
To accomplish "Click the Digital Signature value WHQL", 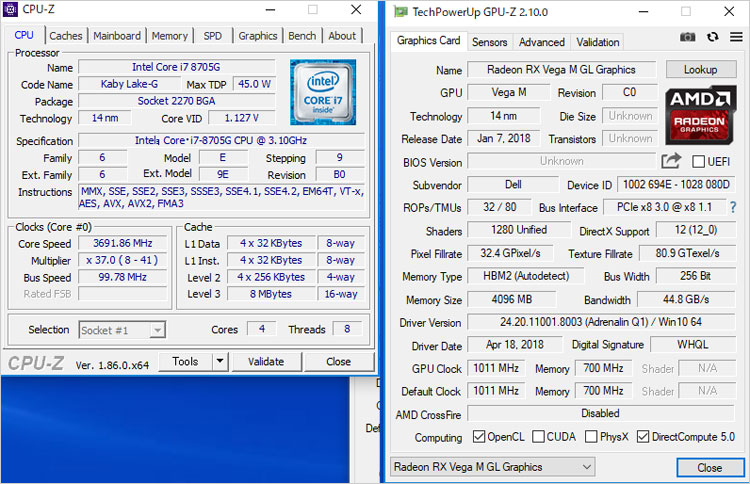I will coord(693,344).
